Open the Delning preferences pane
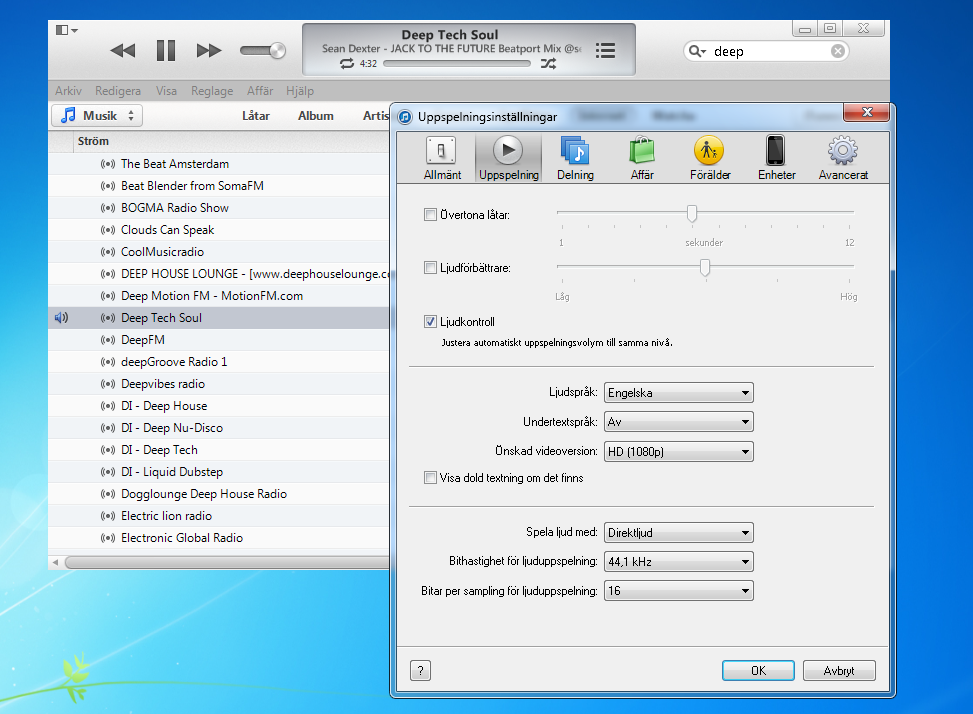 click(575, 159)
